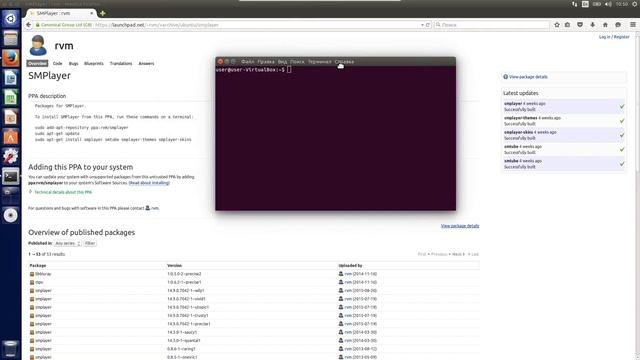Open the Ubuntu Dash search launcher
Screen dimensions: 640x360
pyautogui.click(x=11, y=19)
